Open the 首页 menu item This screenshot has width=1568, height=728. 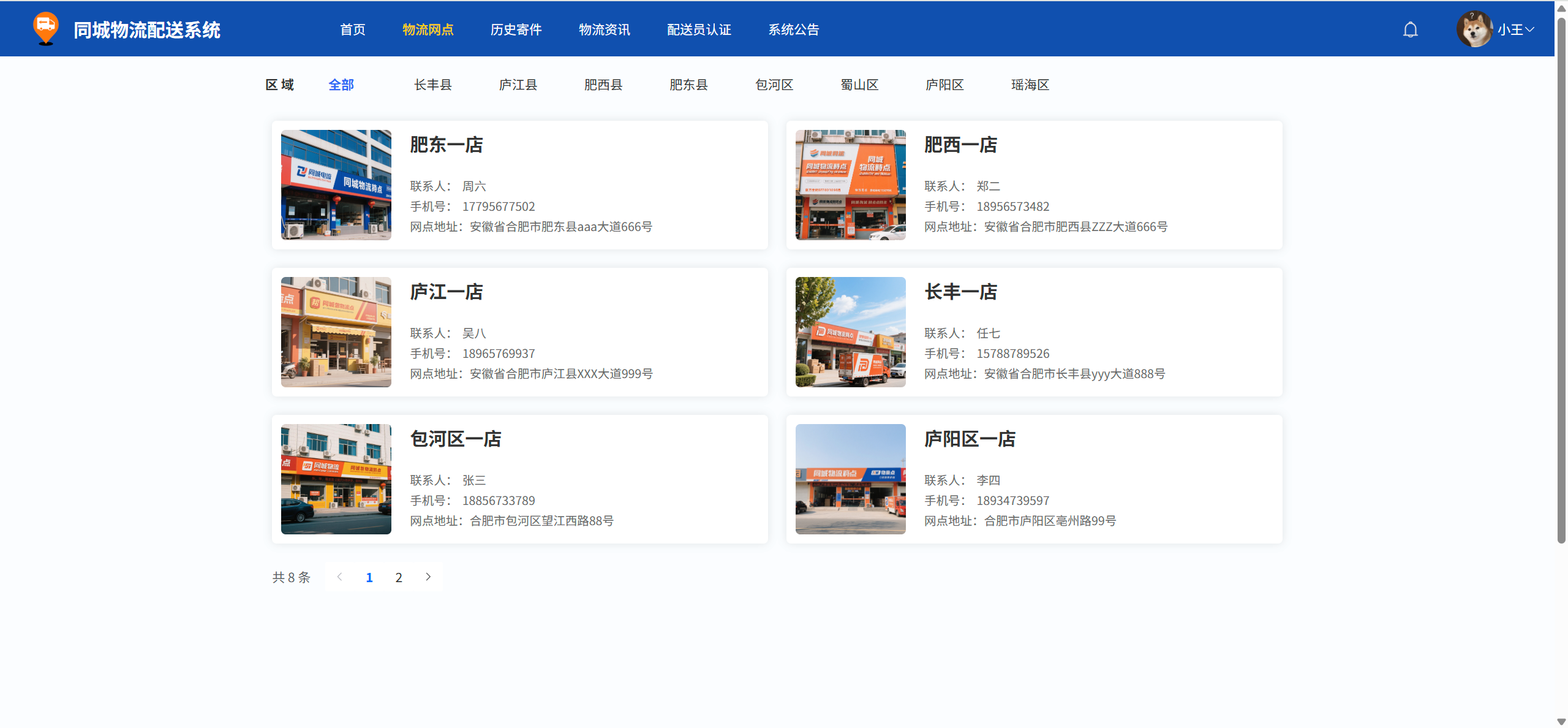(353, 29)
